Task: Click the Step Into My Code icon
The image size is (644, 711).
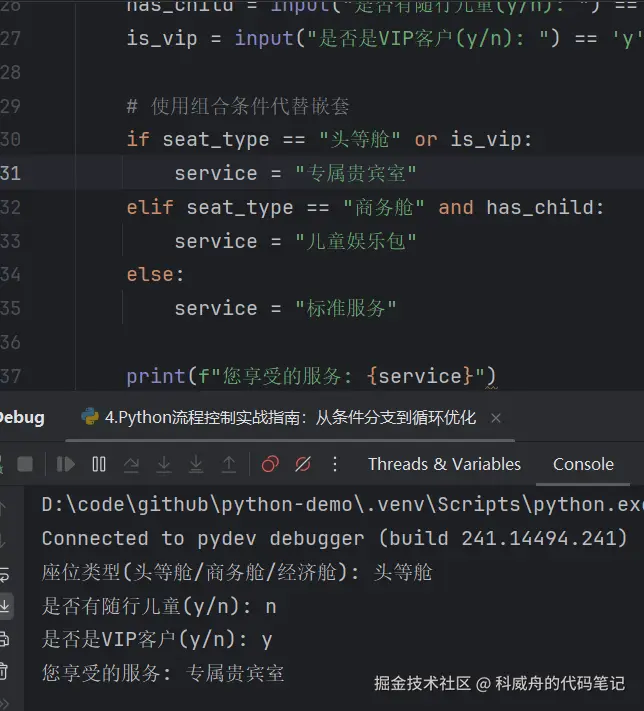Action: tap(196, 464)
